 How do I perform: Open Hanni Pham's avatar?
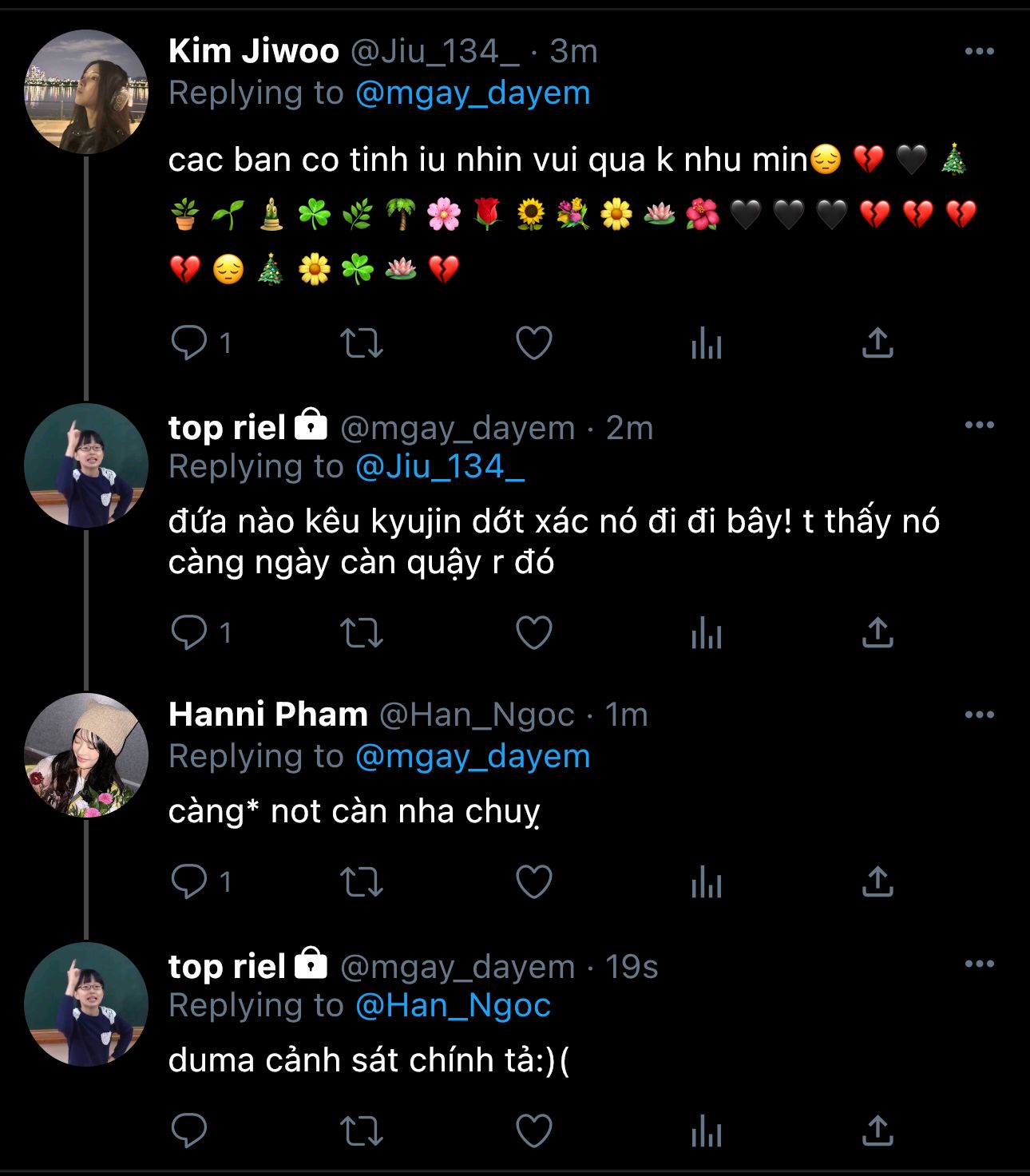tap(86, 755)
